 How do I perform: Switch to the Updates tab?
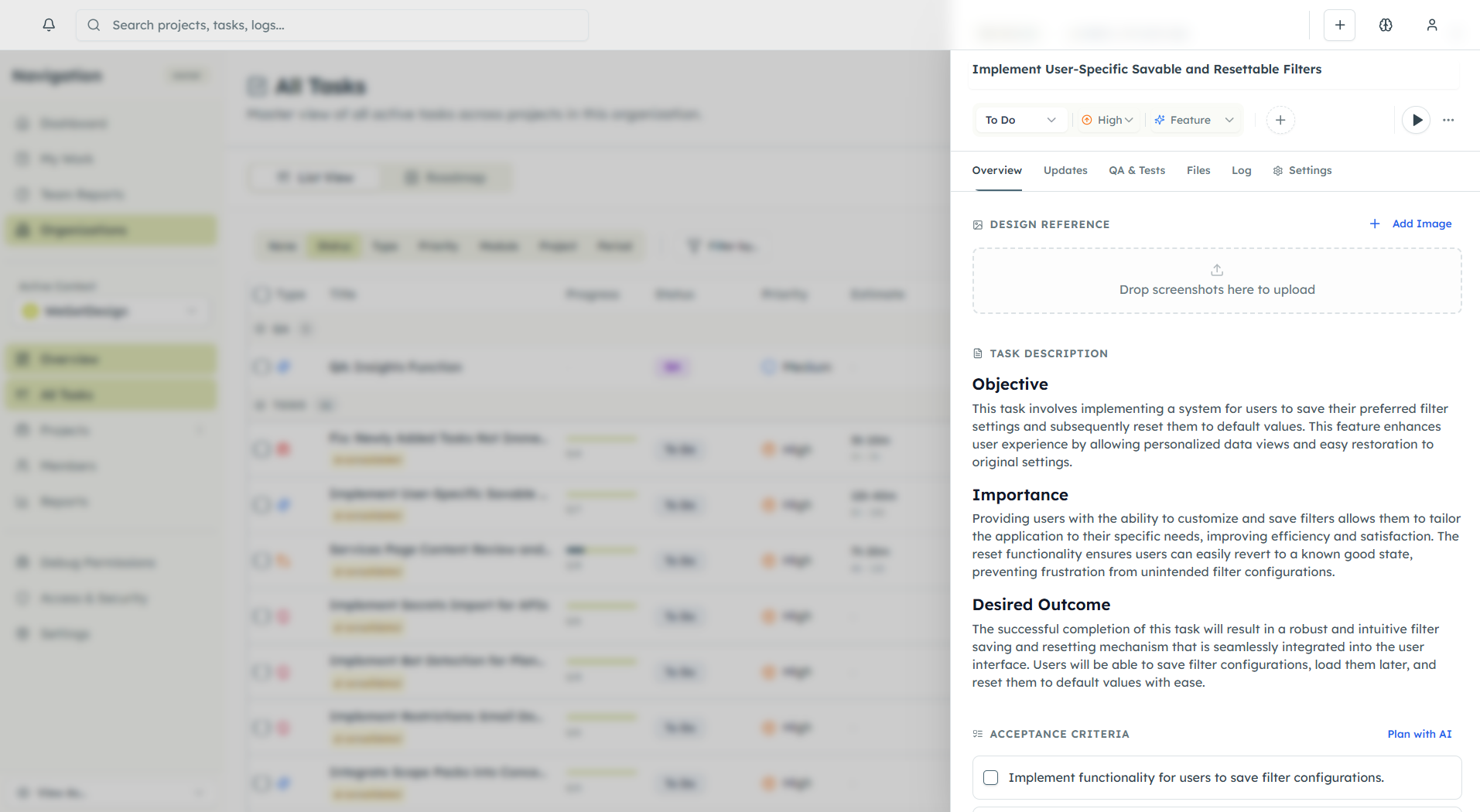point(1065,170)
